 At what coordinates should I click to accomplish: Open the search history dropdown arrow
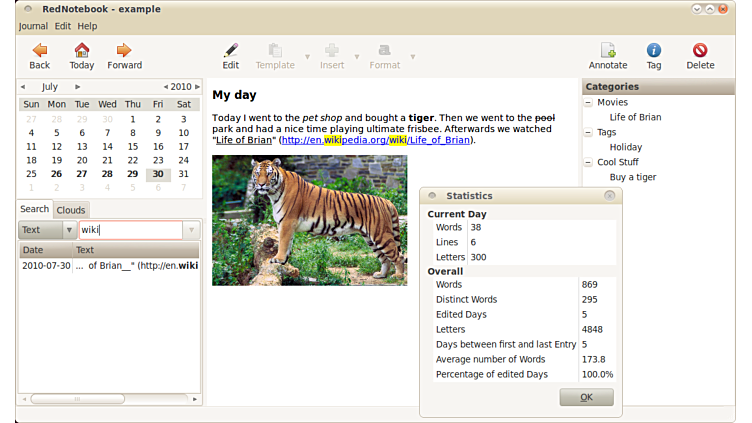coord(191,230)
